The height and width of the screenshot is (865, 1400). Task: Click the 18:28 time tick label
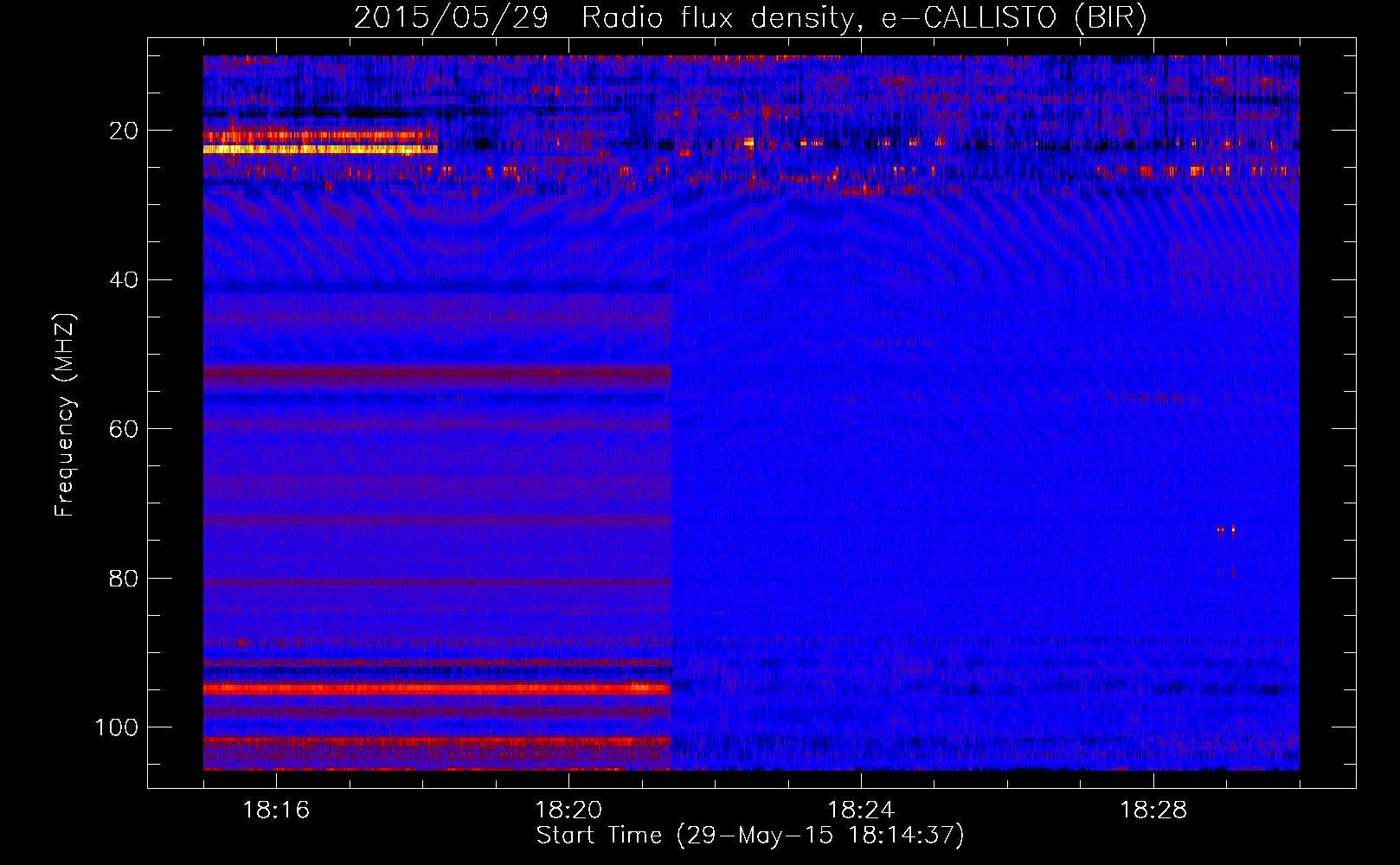[x=1153, y=811]
